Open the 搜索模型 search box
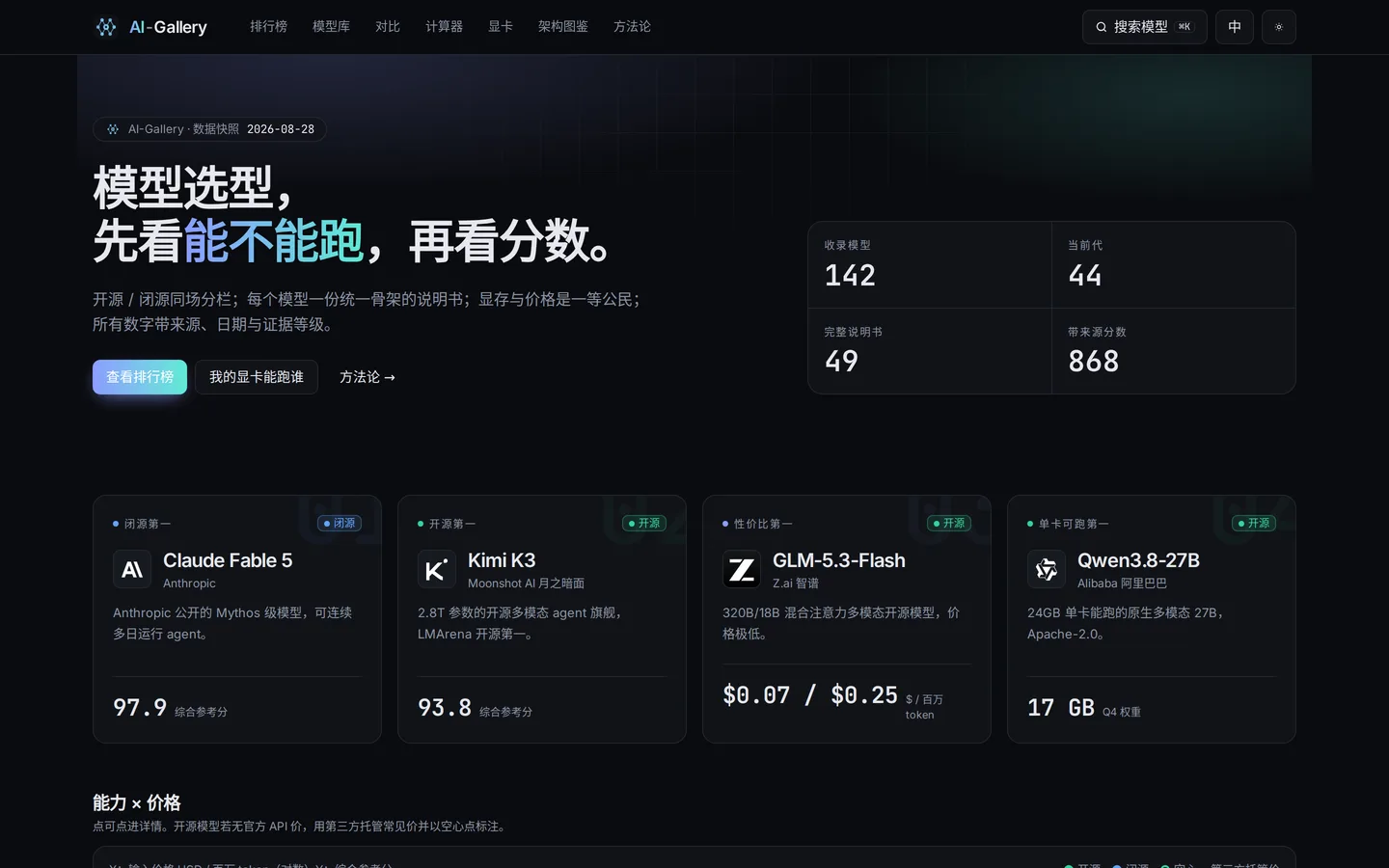This screenshot has width=1389, height=868. (x=1144, y=27)
